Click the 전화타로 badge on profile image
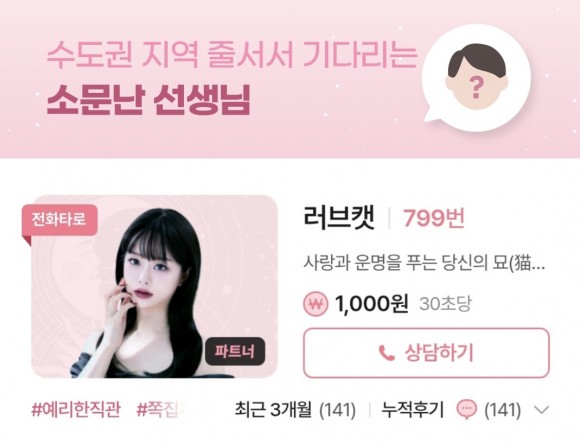This screenshot has width=580, height=443. (60, 220)
